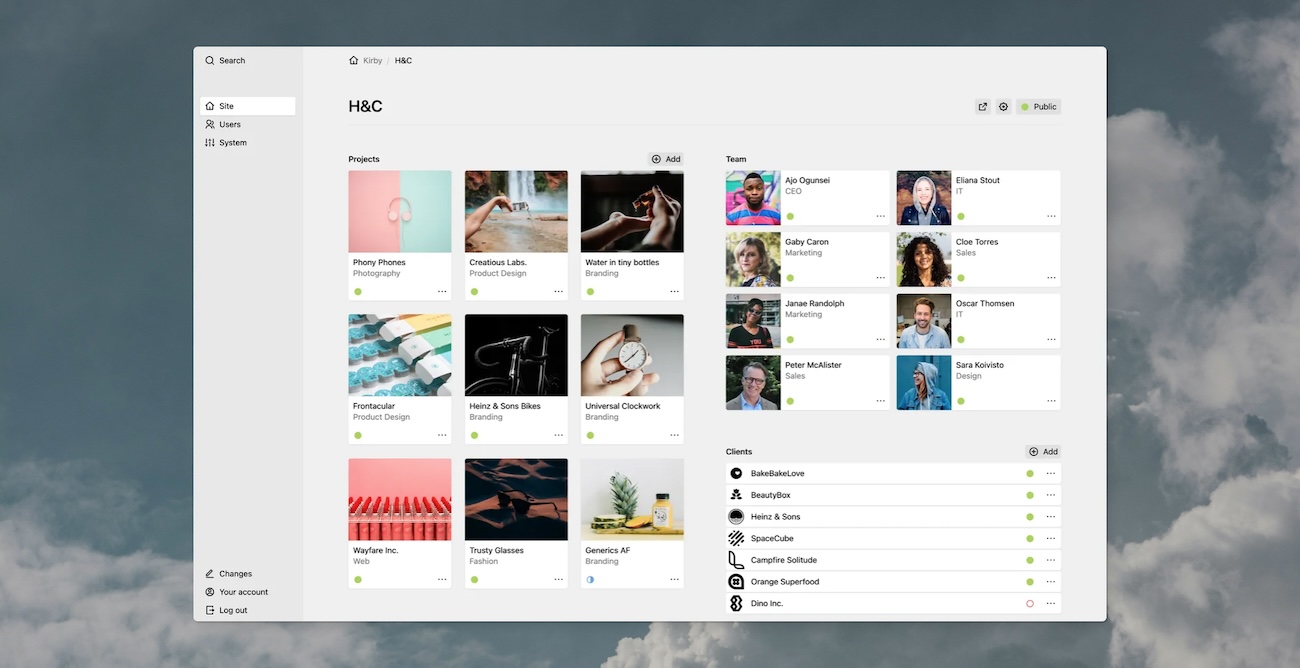Click the Campfire Solitude logo icon
The width and height of the screenshot is (1300, 668).
coord(736,560)
